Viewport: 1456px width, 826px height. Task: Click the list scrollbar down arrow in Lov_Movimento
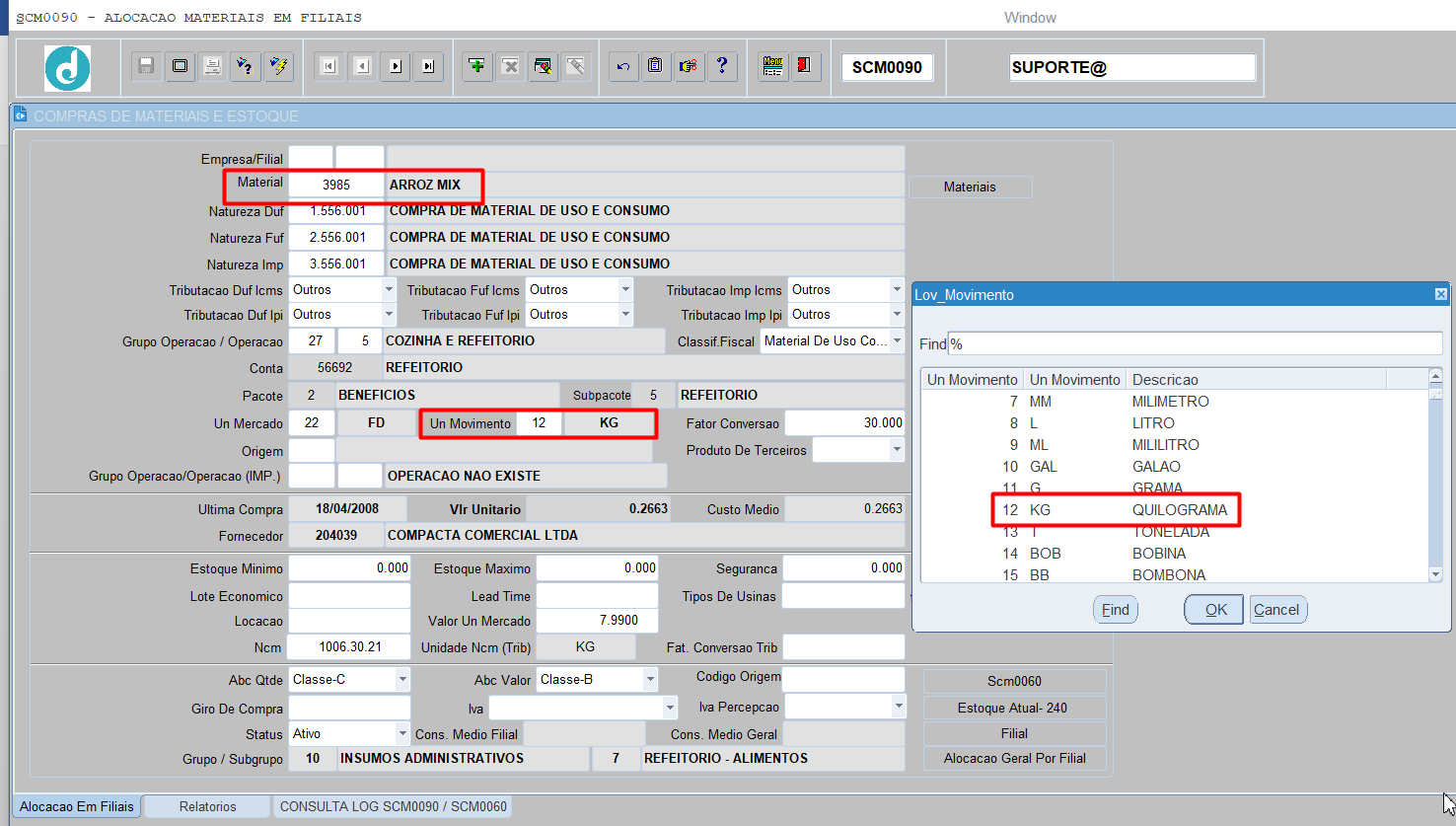[x=1435, y=574]
